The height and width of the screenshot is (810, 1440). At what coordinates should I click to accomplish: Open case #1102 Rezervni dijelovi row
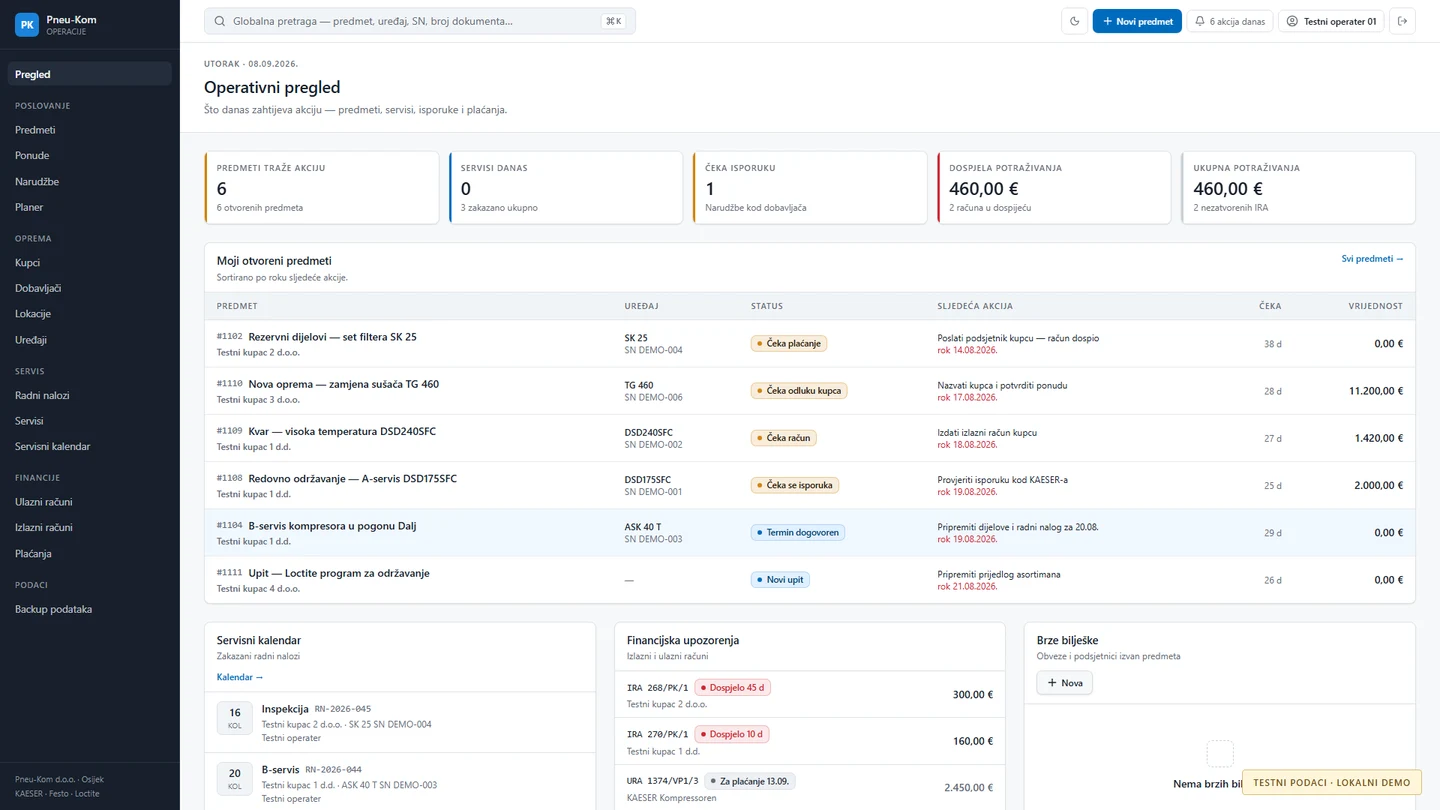click(x=810, y=344)
